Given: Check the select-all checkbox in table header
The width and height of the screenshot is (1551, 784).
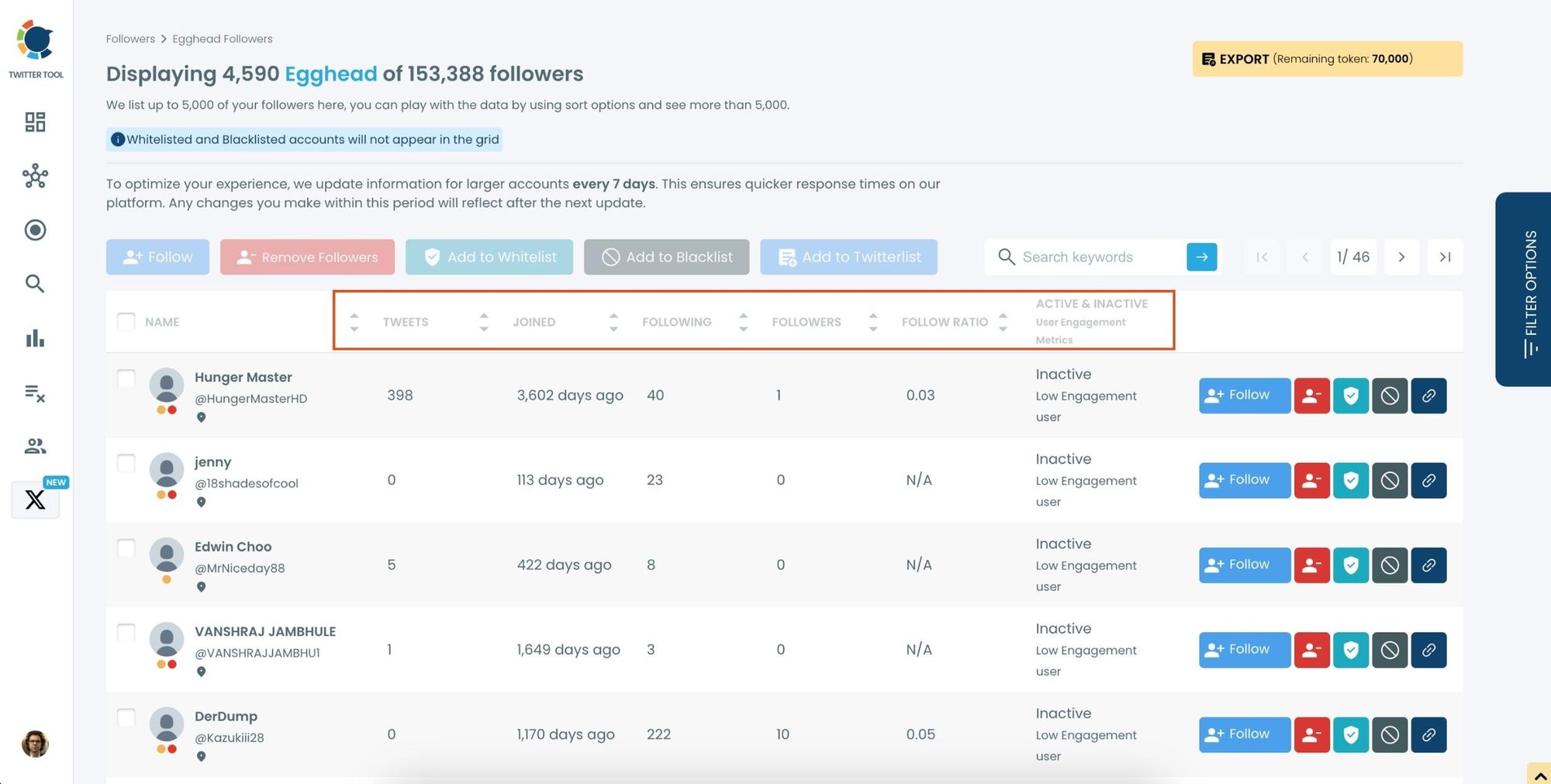Looking at the screenshot, I should (126, 321).
